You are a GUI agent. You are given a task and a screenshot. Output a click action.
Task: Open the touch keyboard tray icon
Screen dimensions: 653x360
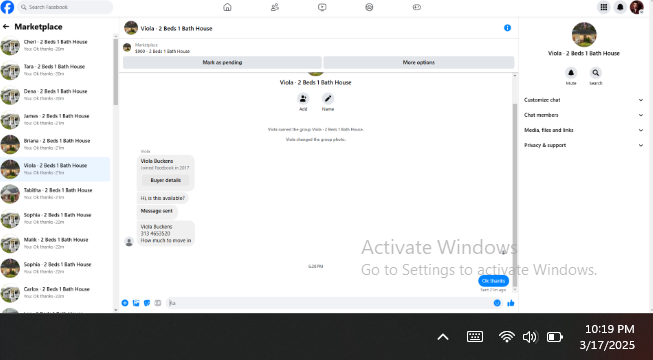coord(475,337)
